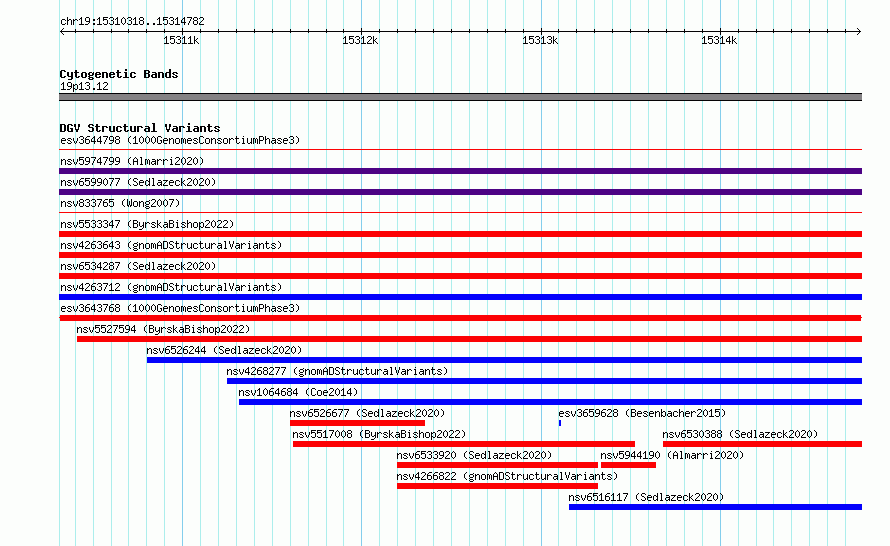The height and width of the screenshot is (546, 890).
Task: Click the red bar under nsv4266822
Action: tap(497, 486)
